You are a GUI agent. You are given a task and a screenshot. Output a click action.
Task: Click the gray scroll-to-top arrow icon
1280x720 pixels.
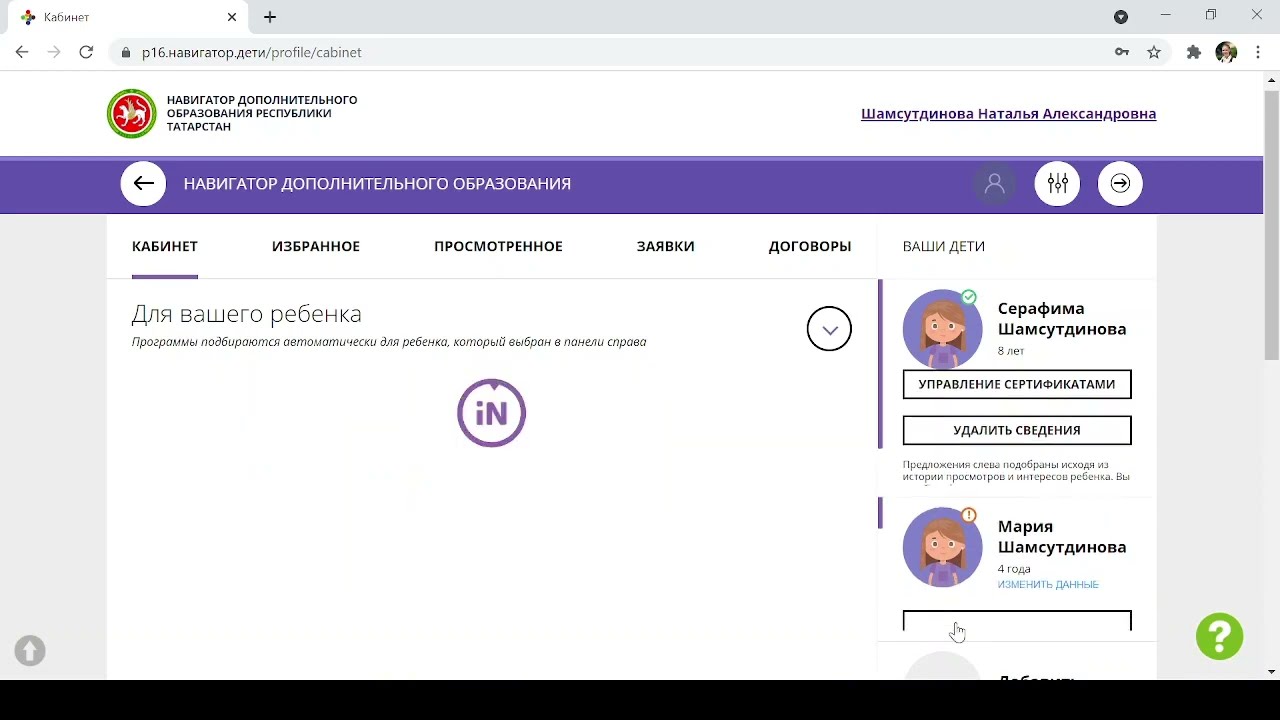point(30,651)
